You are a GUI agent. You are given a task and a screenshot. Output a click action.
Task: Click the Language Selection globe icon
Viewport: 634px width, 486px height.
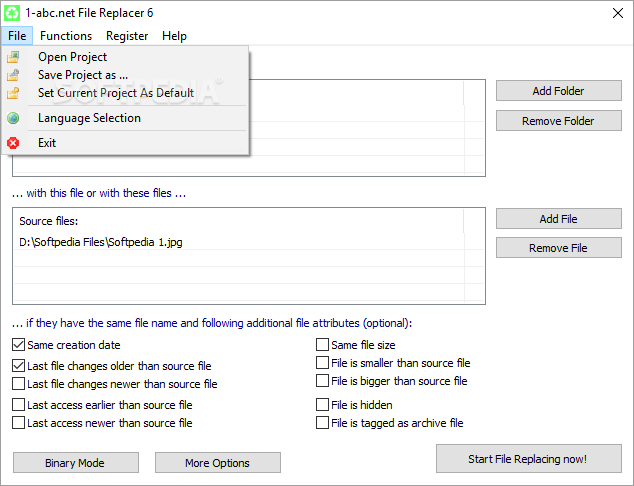[x=13, y=118]
